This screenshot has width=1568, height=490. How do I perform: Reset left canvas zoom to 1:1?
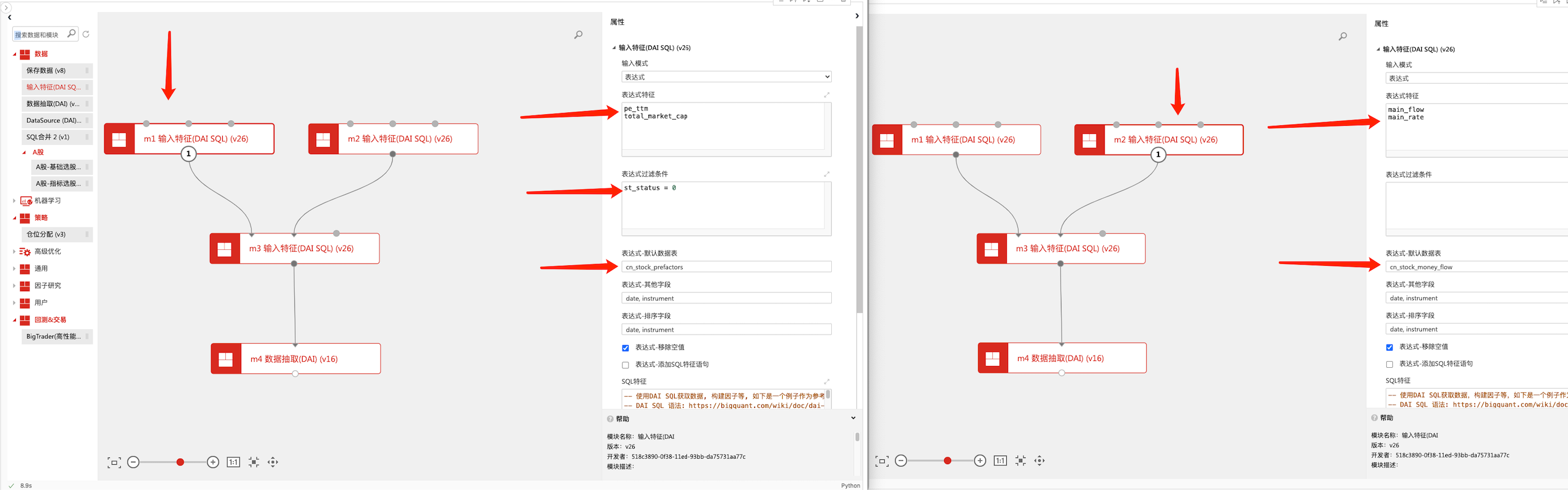click(233, 462)
